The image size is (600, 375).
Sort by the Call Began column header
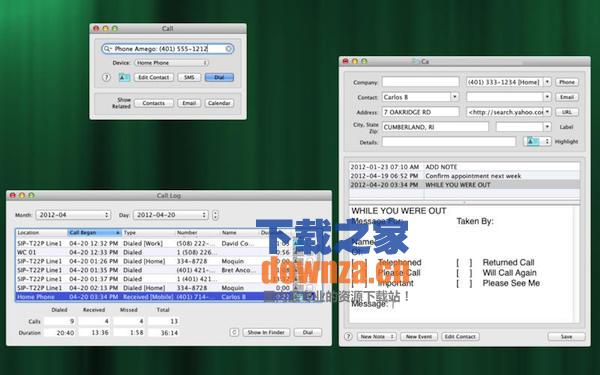click(x=95, y=233)
